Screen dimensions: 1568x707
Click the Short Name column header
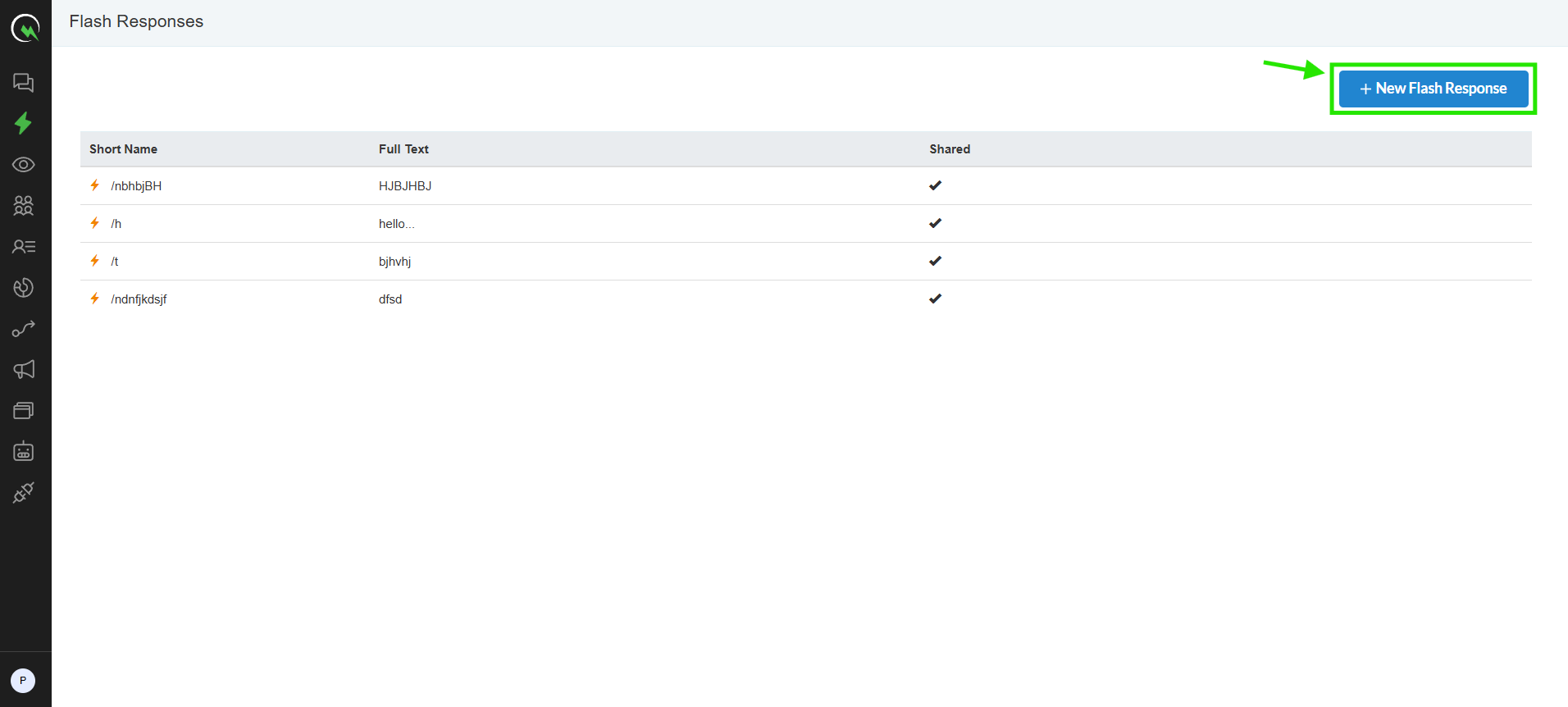pos(123,149)
